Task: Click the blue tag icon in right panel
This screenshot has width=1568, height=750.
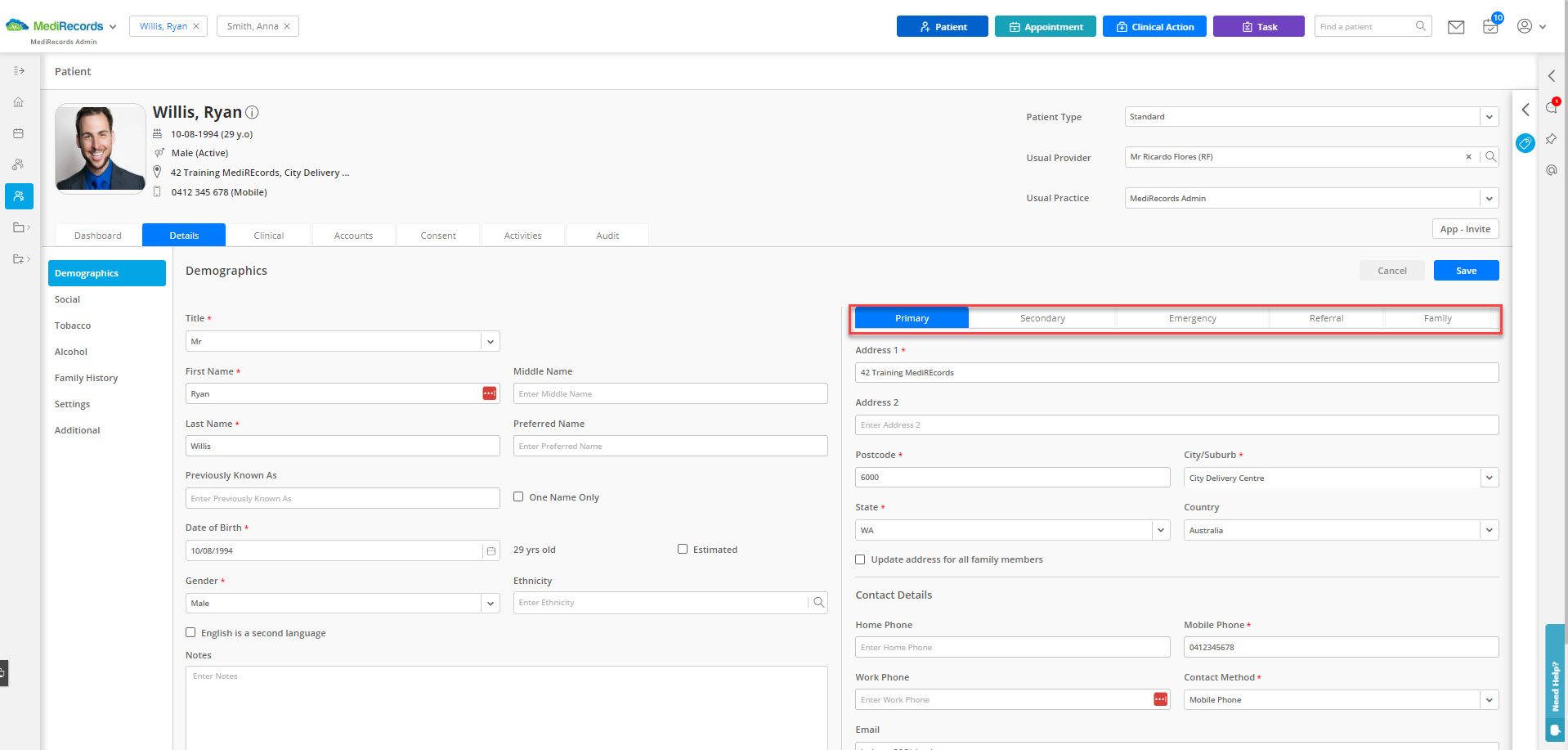Action: pos(1525,143)
